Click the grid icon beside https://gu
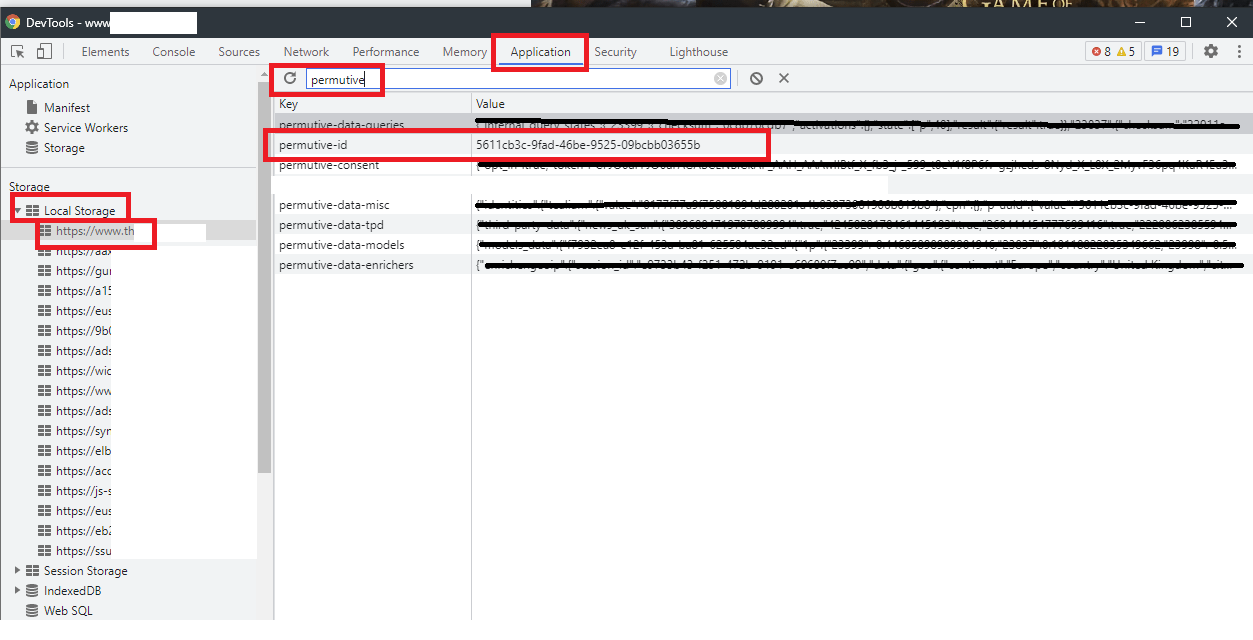The width and height of the screenshot is (1253, 640). (44, 271)
